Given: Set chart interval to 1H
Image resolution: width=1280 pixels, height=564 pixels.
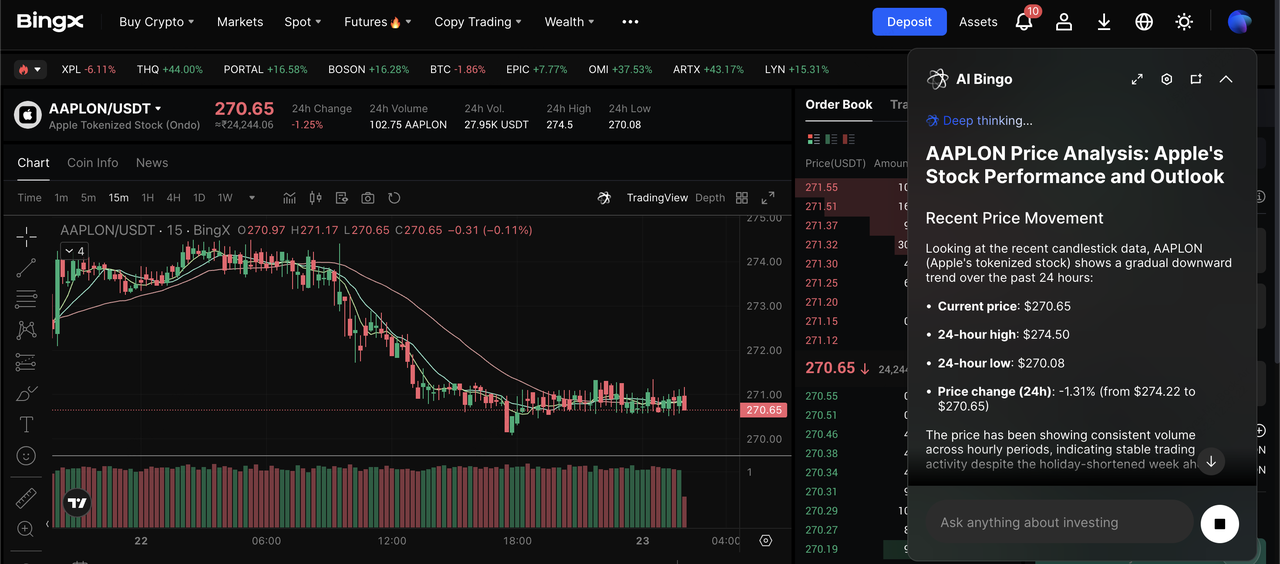Looking at the screenshot, I should point(147,198).
